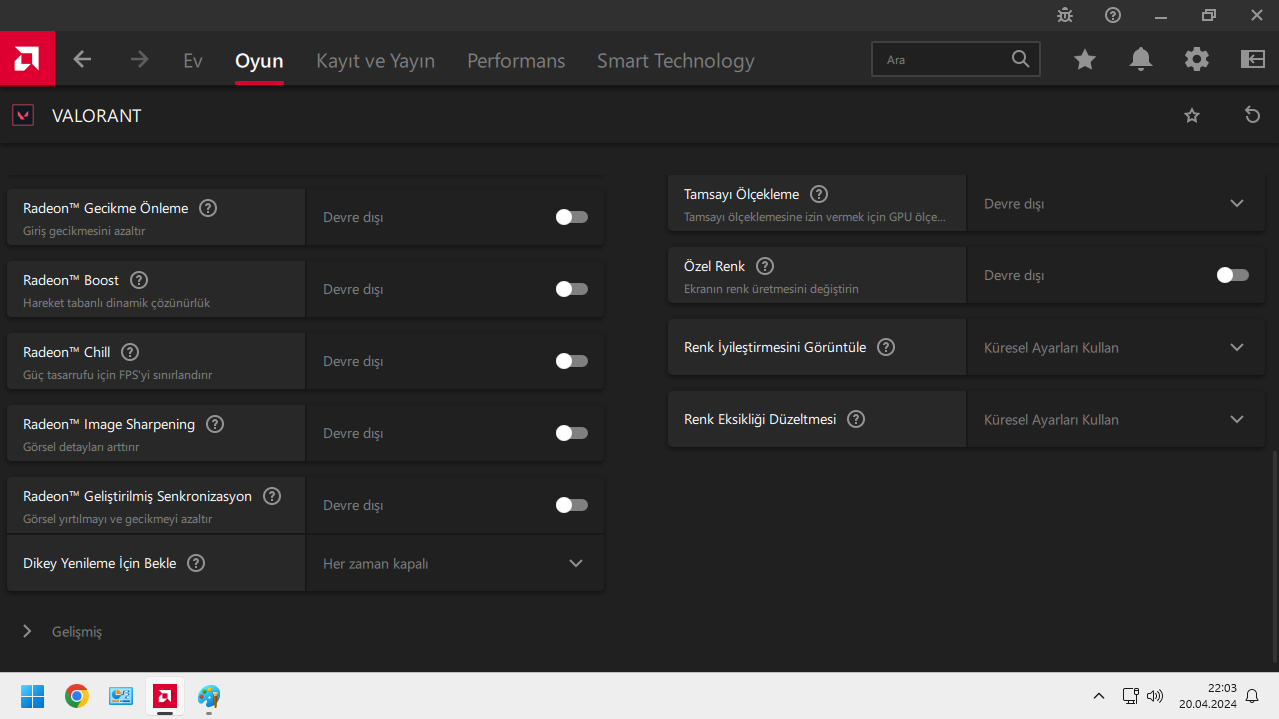Click the bug report icon
The image size is (1279, 719).
coord(1065,15)
